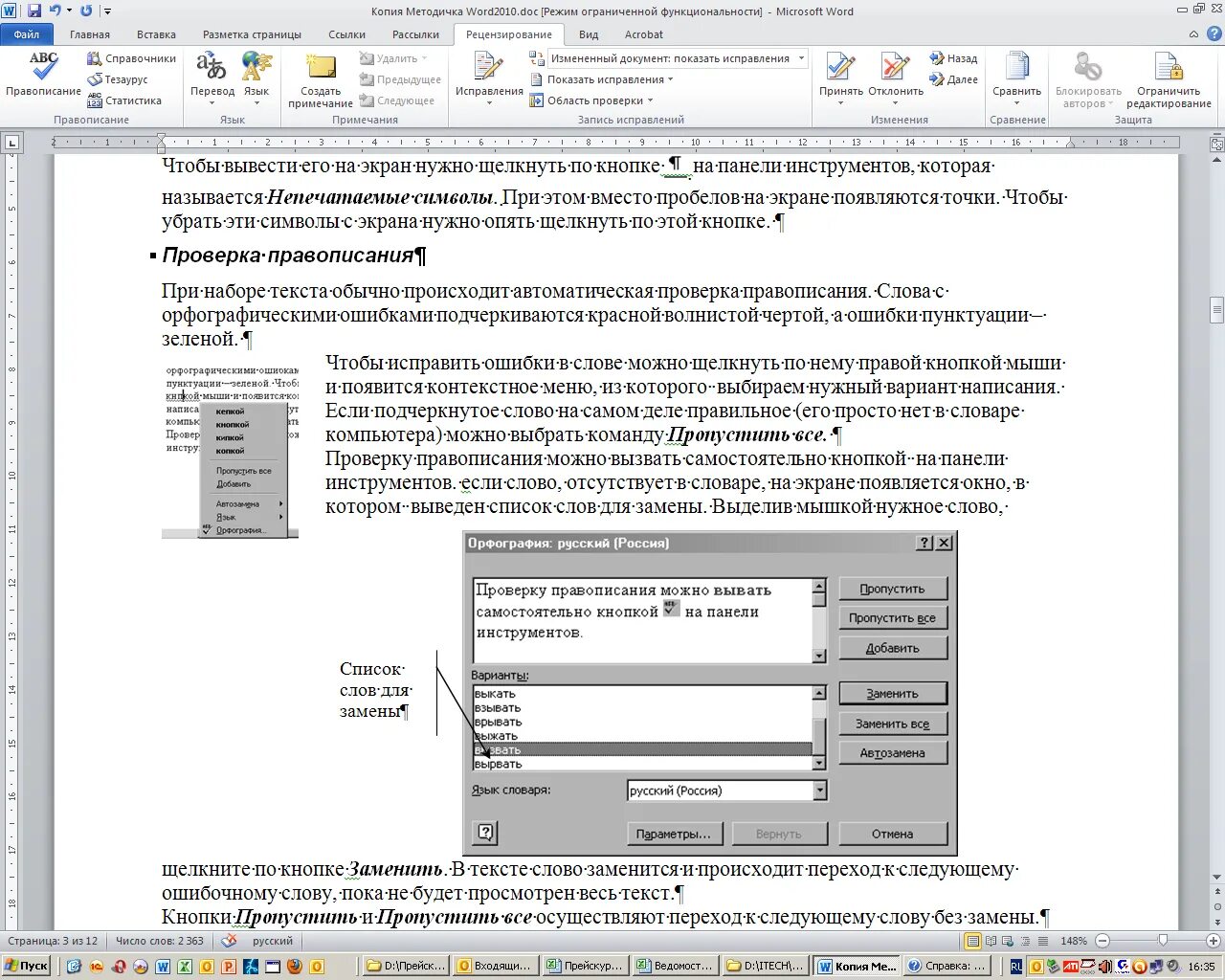Open Firefox from the taskbar quick launch

click(293, 967)
